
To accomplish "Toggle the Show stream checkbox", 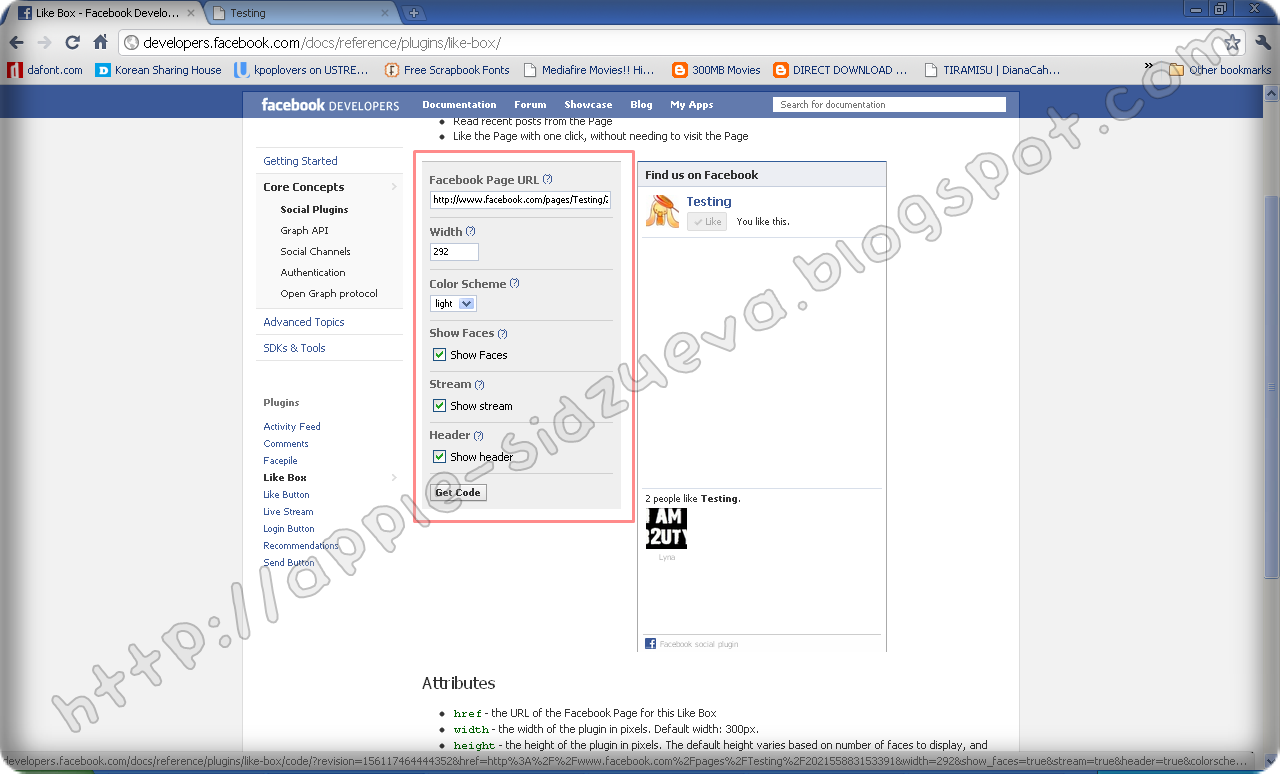I will pos(439,406).
